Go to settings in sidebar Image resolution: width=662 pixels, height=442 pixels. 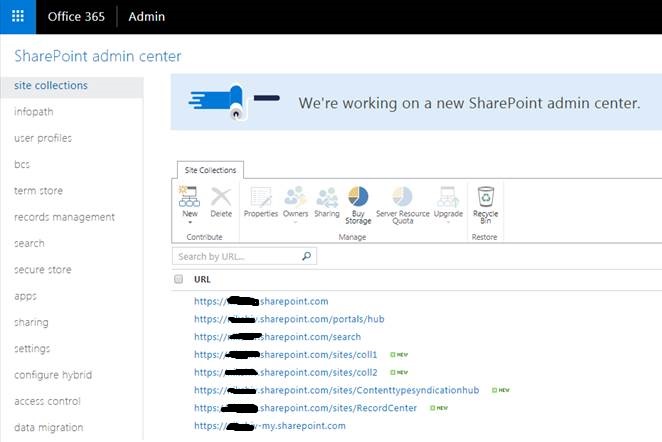point(32,348)
